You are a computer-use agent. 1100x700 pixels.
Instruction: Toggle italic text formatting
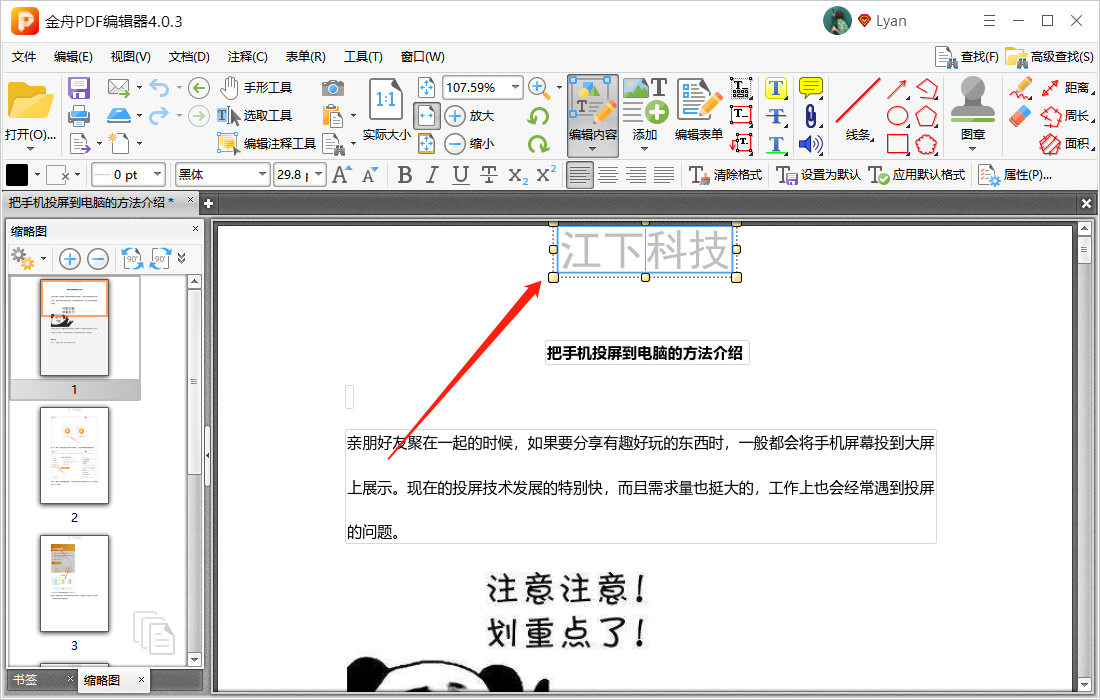431,174
